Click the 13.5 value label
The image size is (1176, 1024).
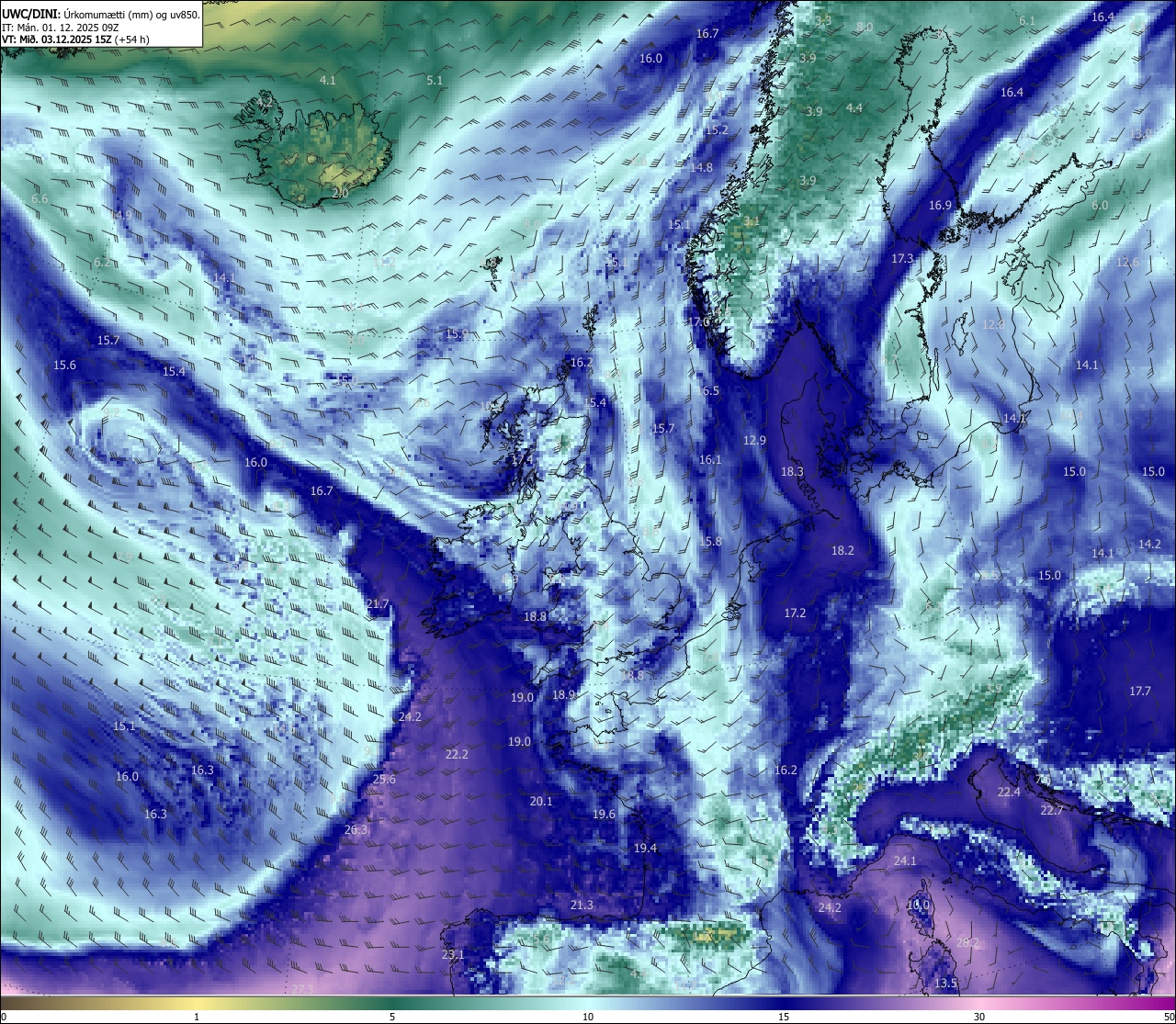pos(945,984)
